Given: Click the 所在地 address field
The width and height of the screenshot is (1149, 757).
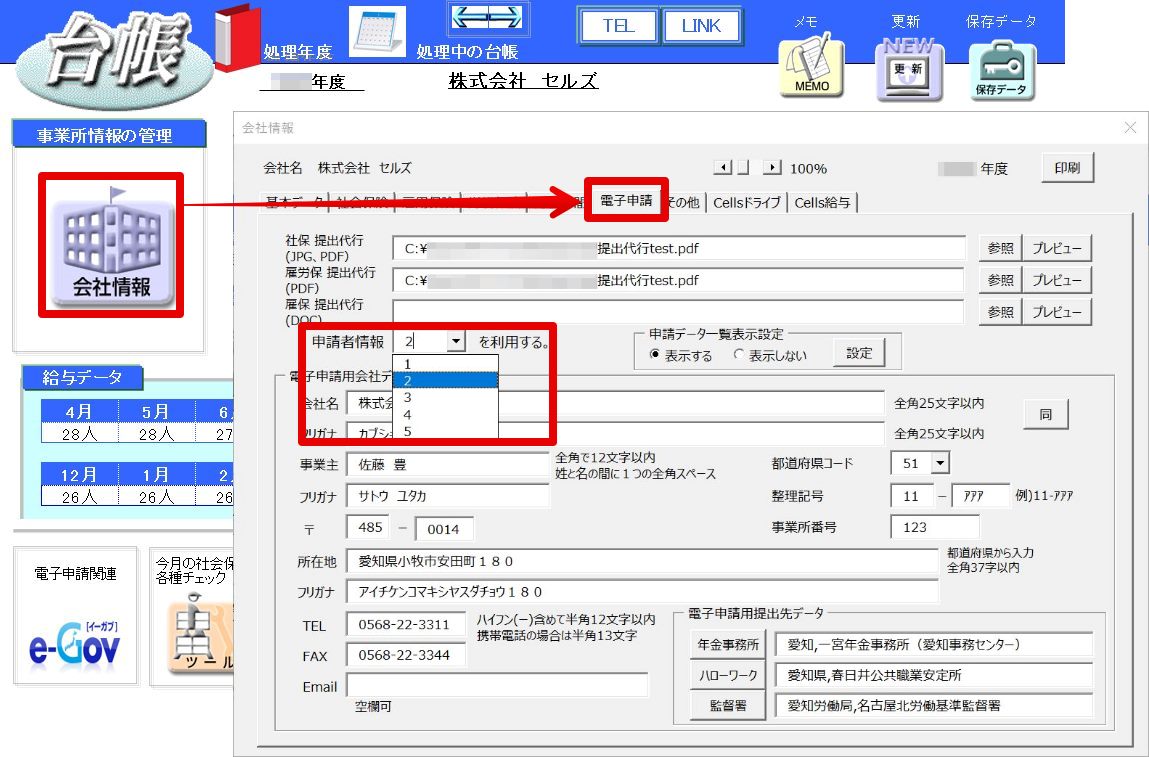Looking at the screenshot, I should coord(643,561).
